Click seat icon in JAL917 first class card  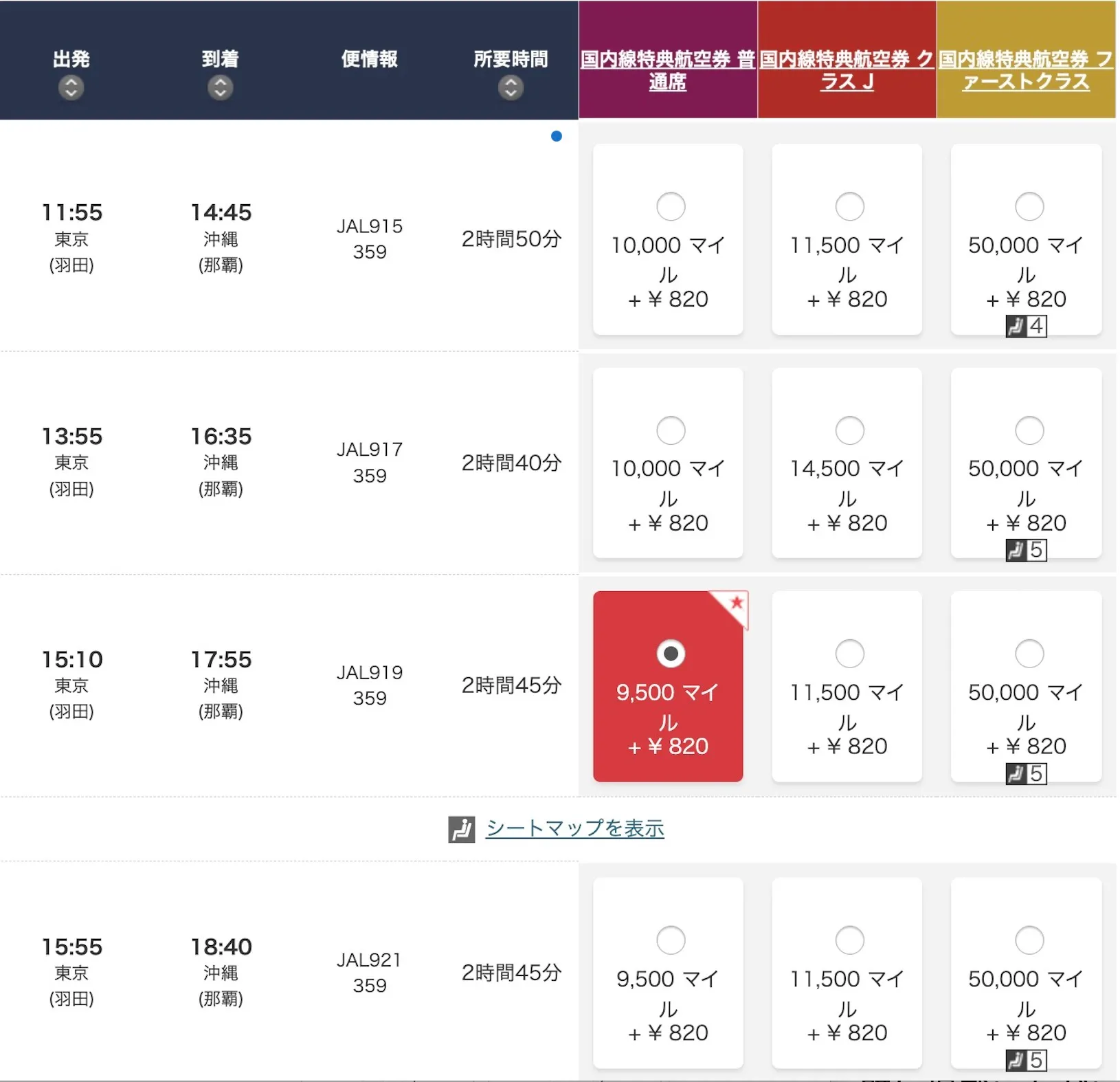1016,550
